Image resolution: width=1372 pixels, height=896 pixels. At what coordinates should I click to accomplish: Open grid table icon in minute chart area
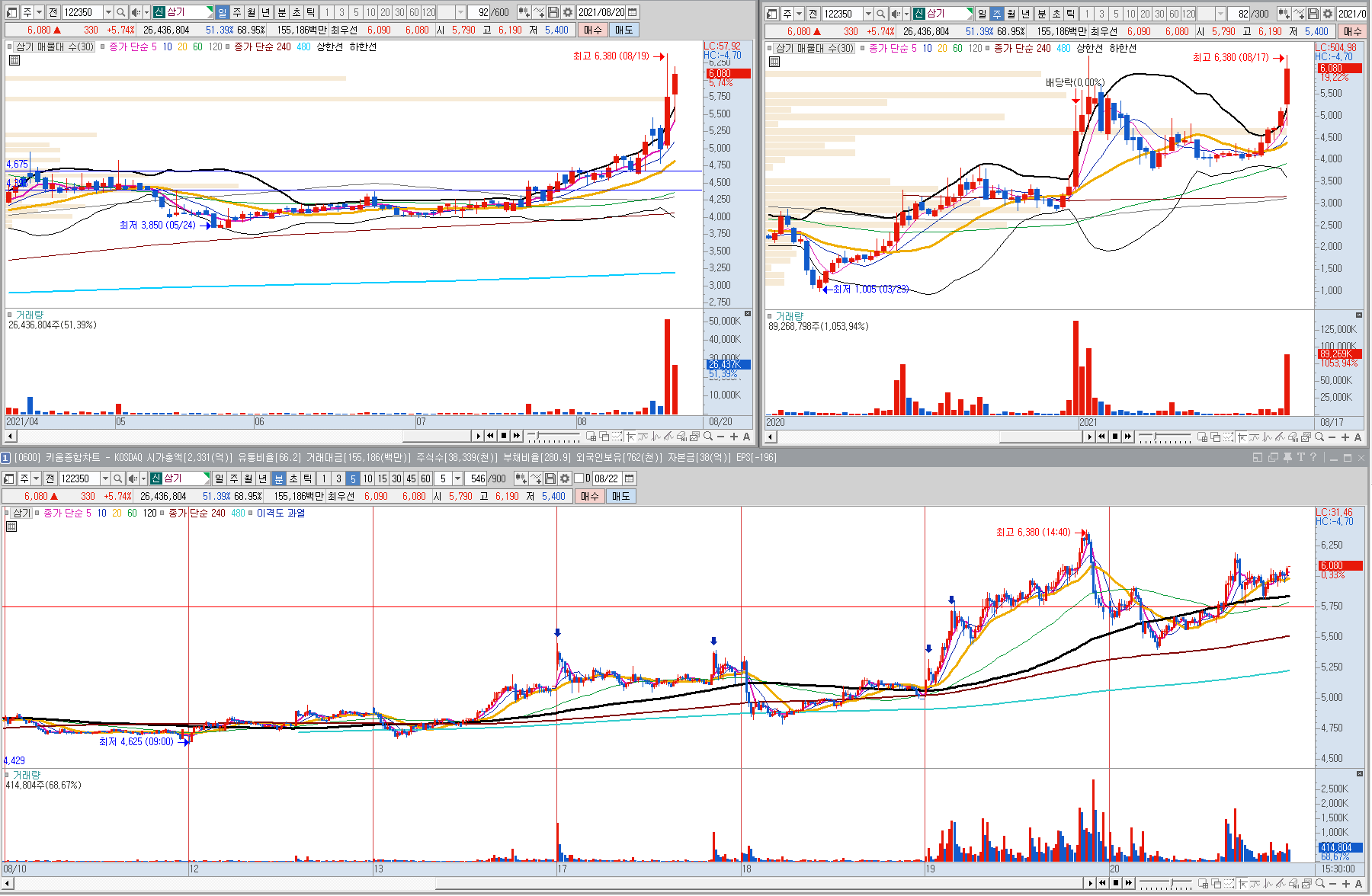11,526
